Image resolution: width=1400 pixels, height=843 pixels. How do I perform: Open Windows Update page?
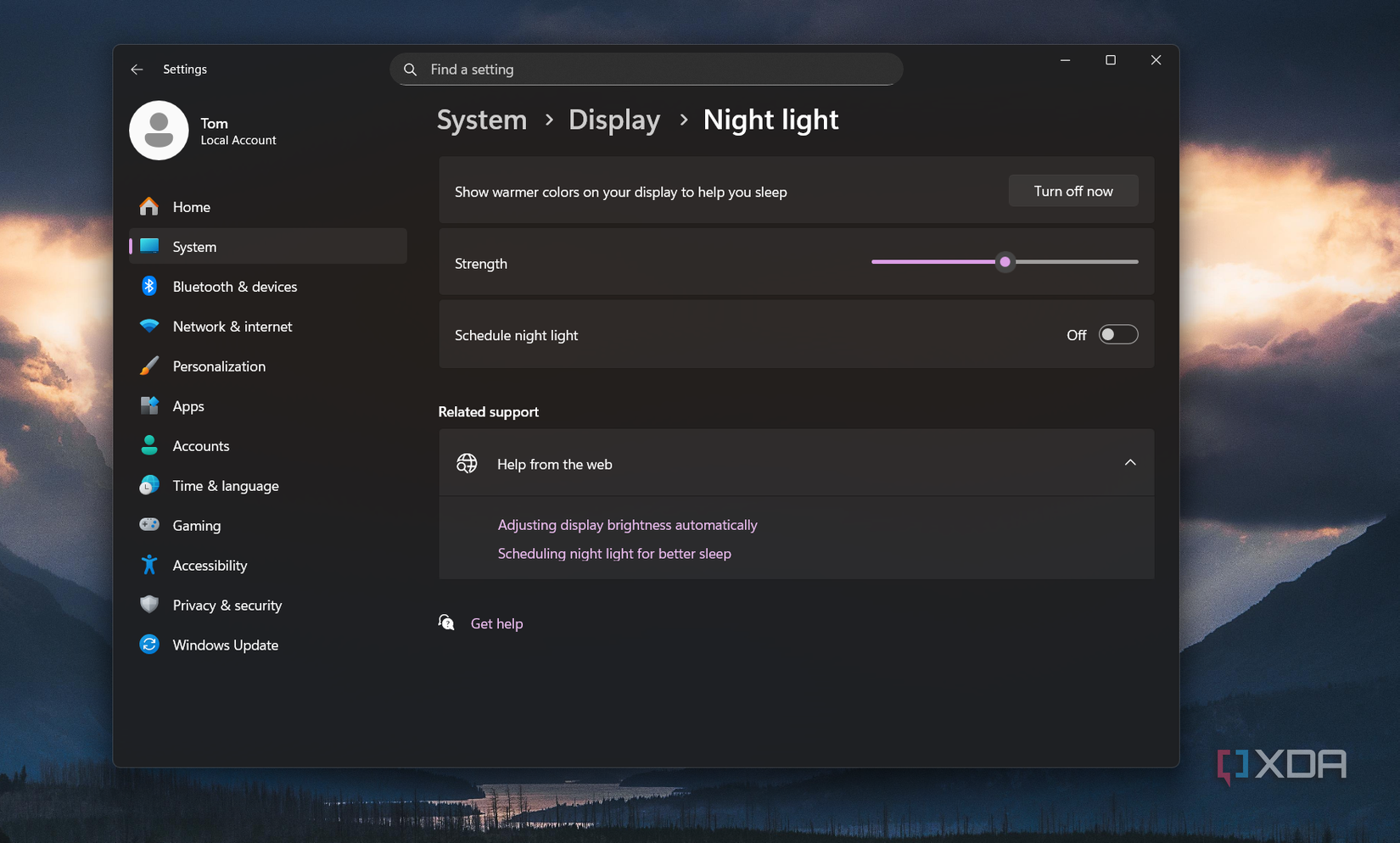click(268, 645)
